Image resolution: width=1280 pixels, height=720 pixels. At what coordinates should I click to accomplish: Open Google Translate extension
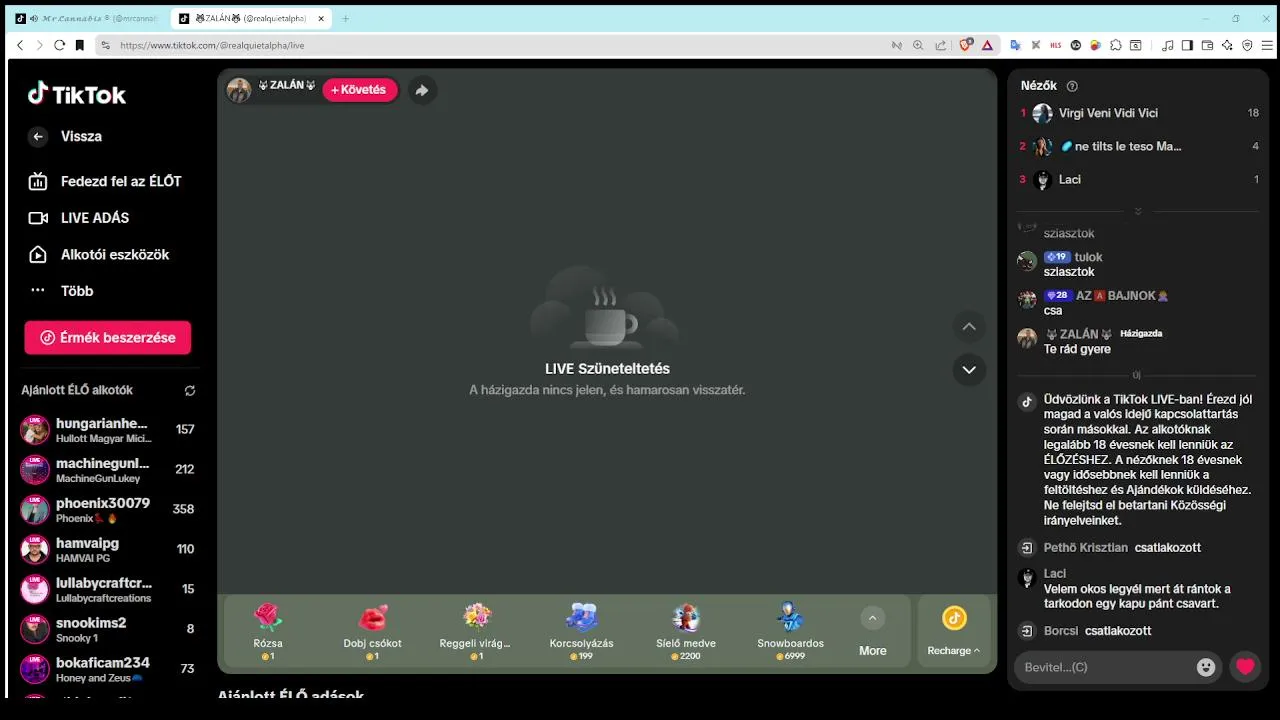1015,45
